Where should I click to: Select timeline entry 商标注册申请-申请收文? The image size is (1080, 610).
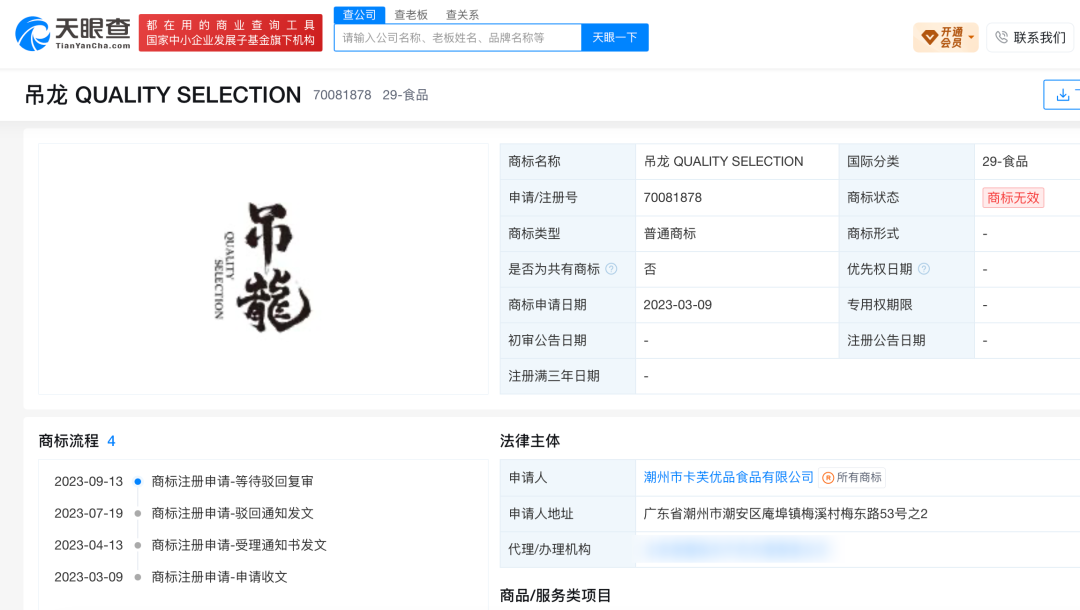tap(219, 577)
